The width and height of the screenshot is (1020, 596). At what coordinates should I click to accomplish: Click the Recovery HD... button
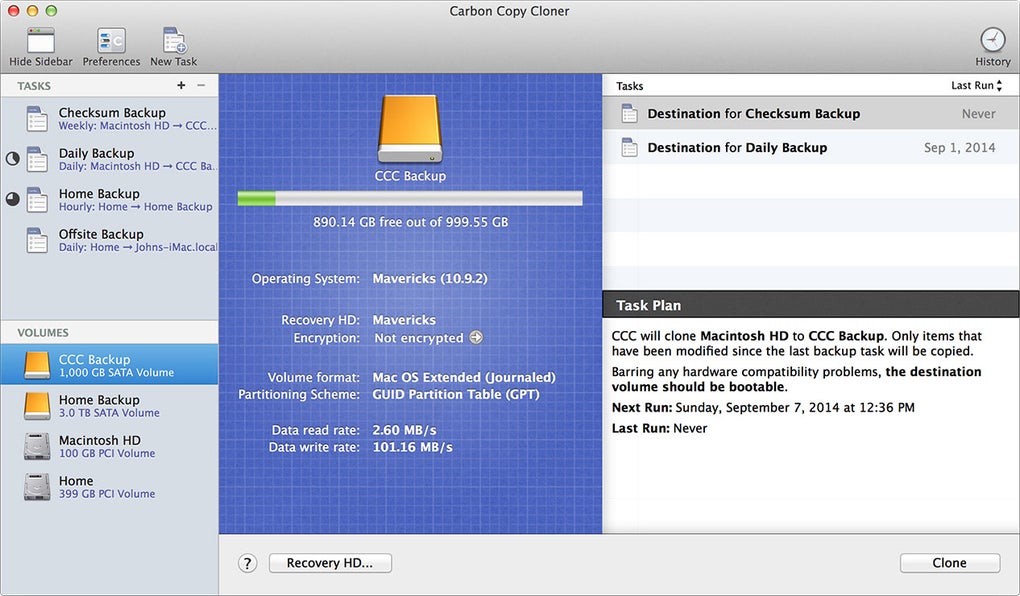pyautogui.click(x=330, y=563)
